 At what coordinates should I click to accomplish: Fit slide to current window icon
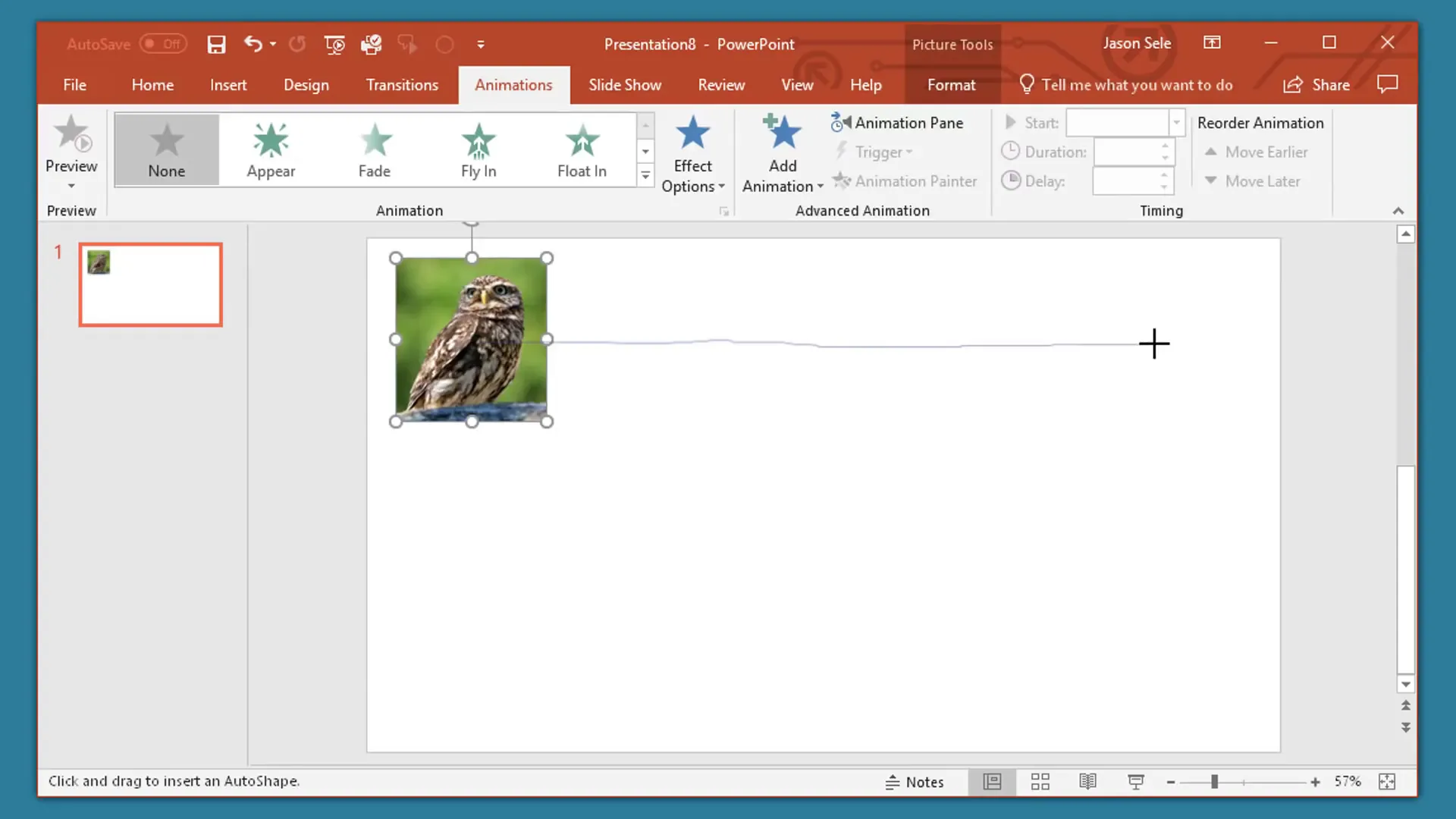point(1387,782)
